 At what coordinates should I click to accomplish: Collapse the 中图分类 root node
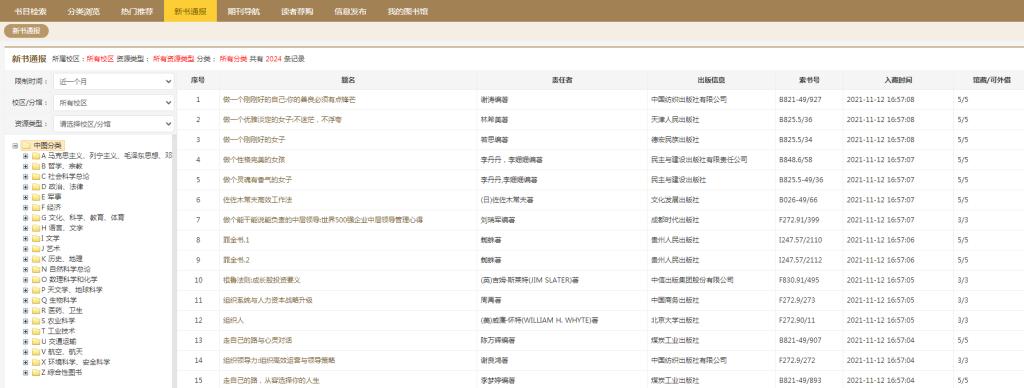click(x=15, y=146)
